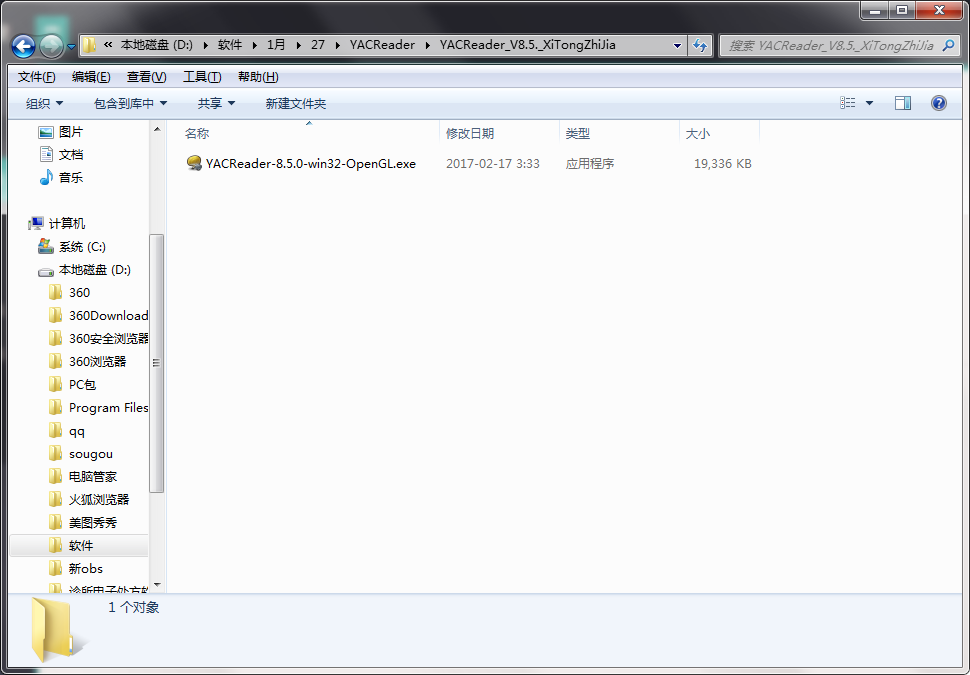The width and height of the screenshot is (970, 675).
Task: Select 音乐 library in sidebar
Action: [71, 178]
